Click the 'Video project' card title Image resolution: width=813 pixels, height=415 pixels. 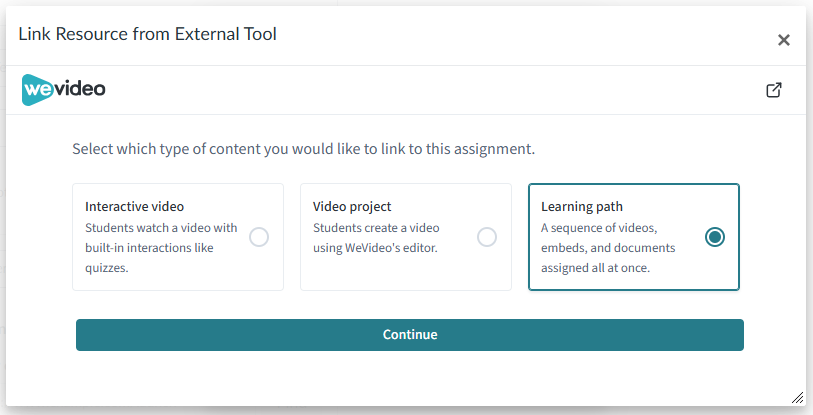coord(352,206)
